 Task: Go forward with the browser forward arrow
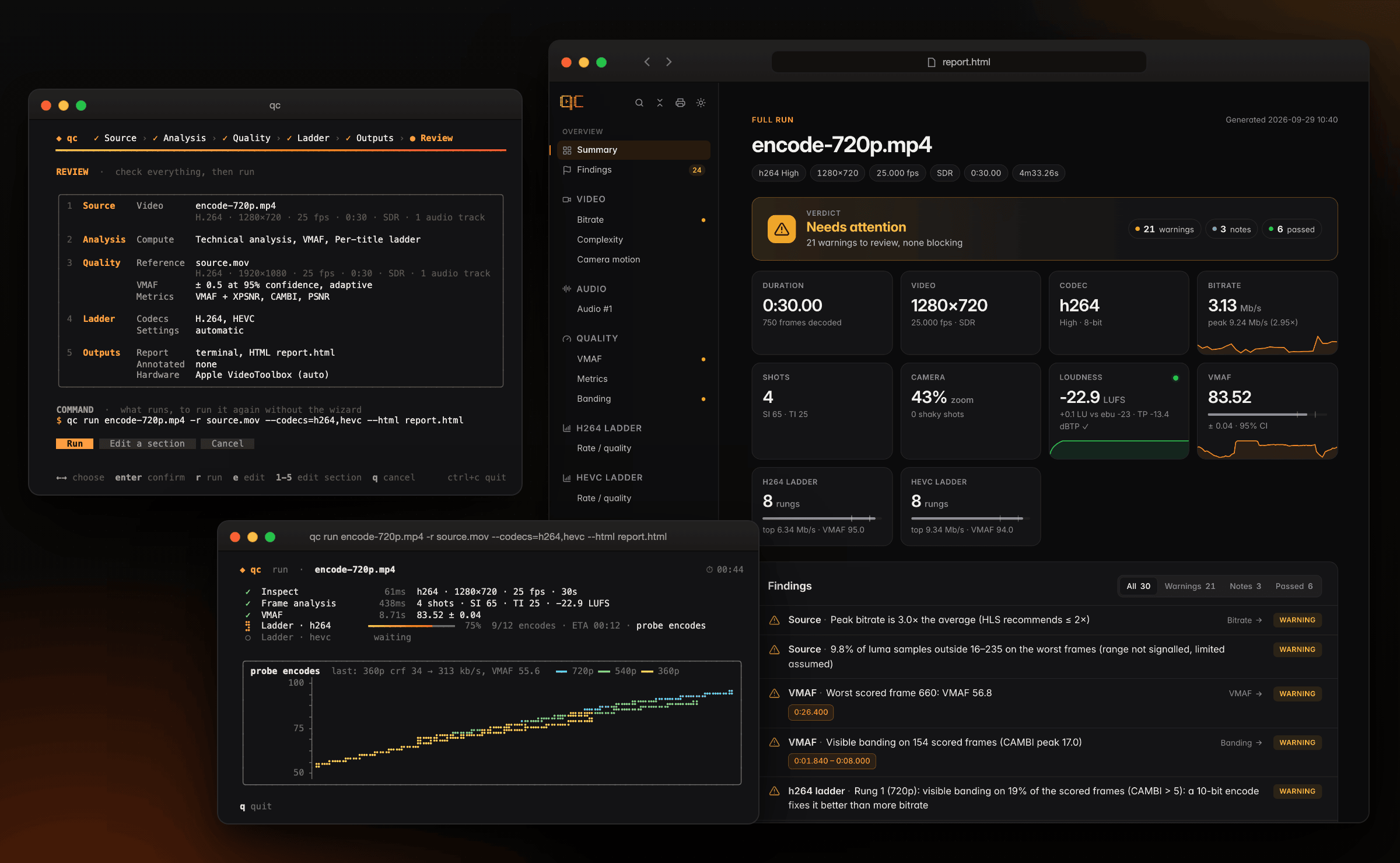click(668, 62)
